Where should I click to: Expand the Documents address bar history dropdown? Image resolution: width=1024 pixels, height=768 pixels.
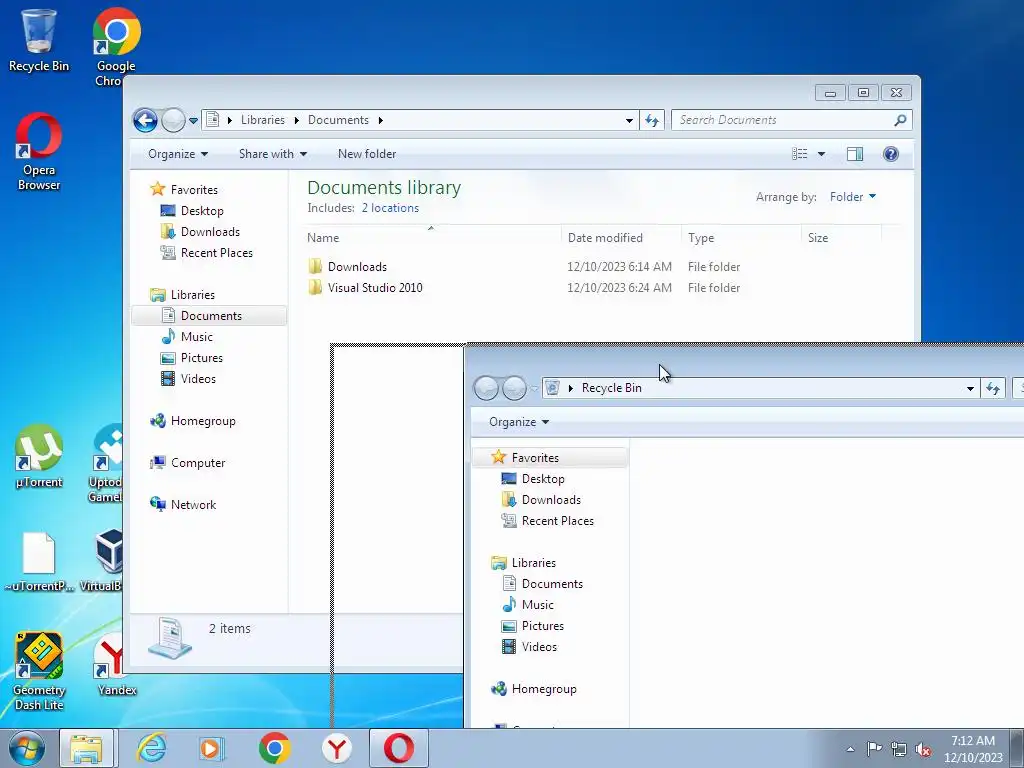tap(629, 120)
